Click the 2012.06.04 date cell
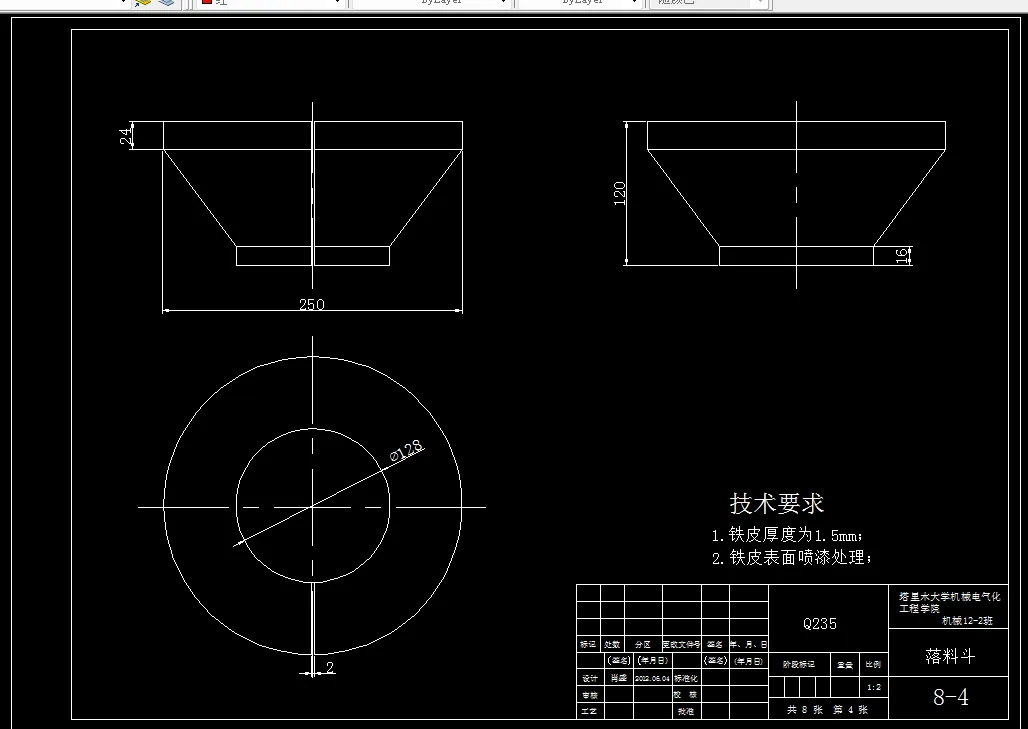1028x729 pixels. click(x=652, y=679)
